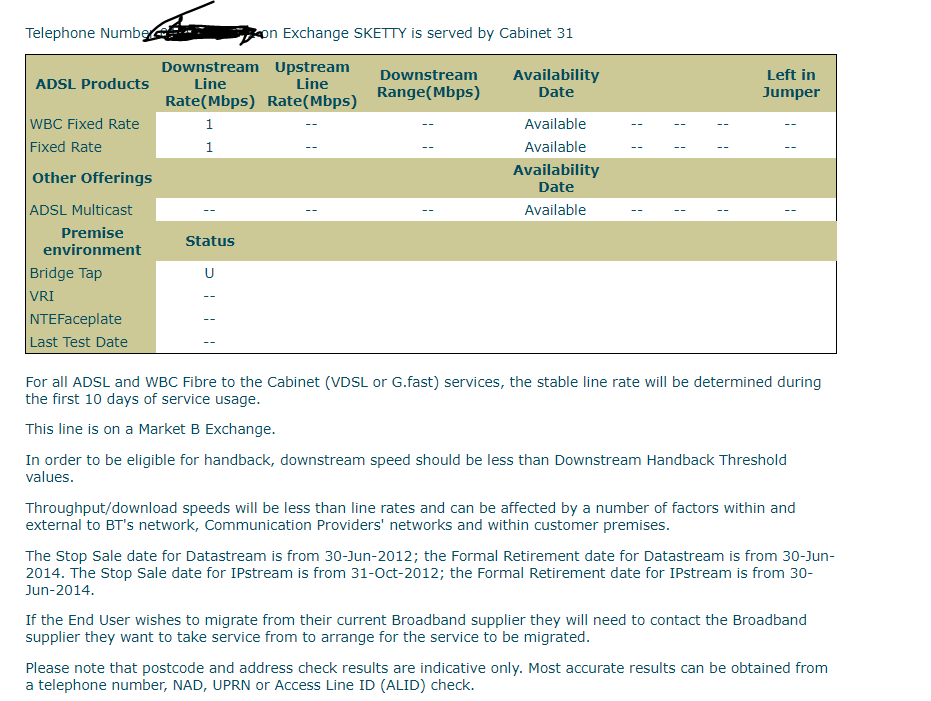The image size is (931, 701).
Task: Select the 'Last Test Date' row label
Action: [79, 342]
